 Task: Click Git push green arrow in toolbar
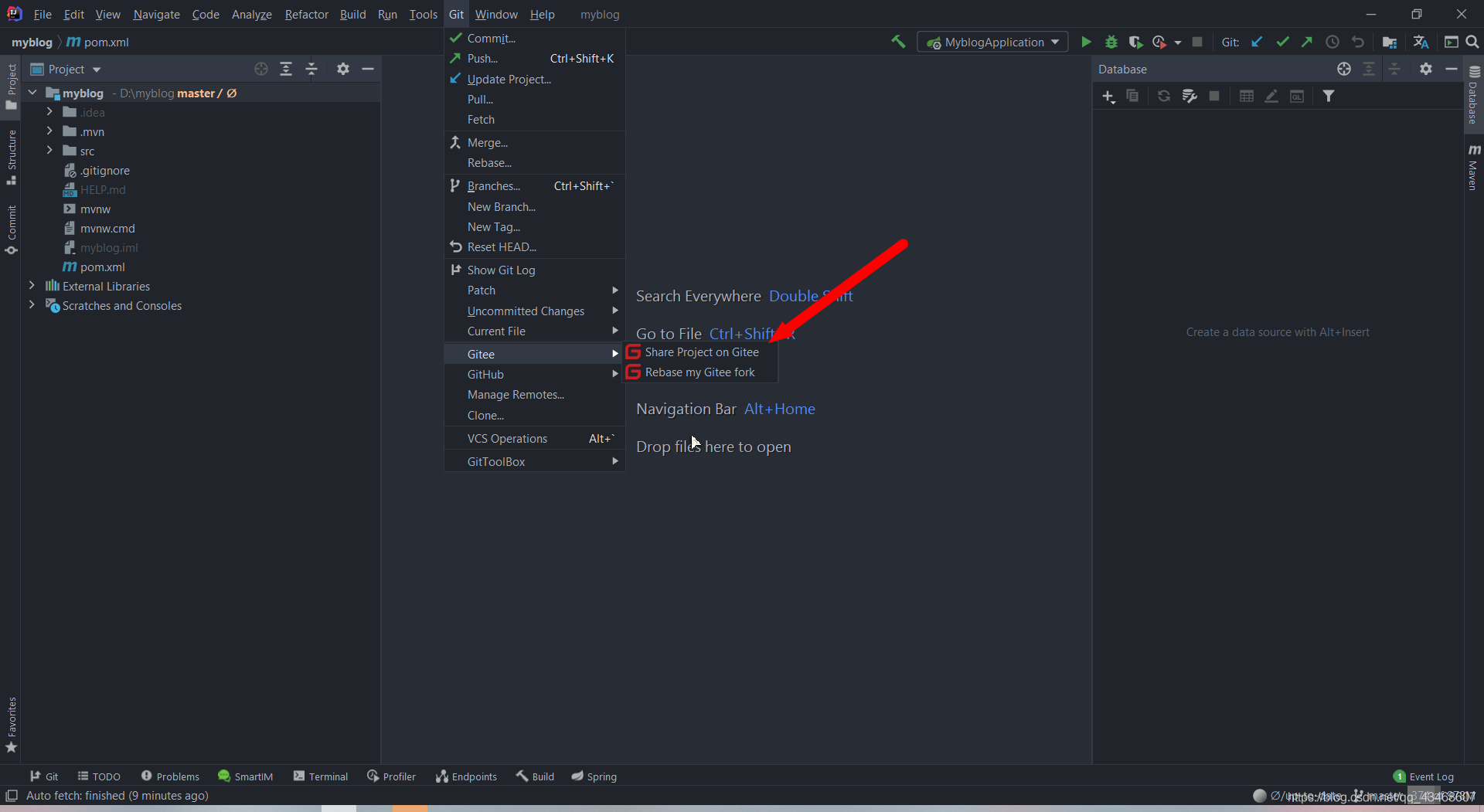click(1307, 42)
